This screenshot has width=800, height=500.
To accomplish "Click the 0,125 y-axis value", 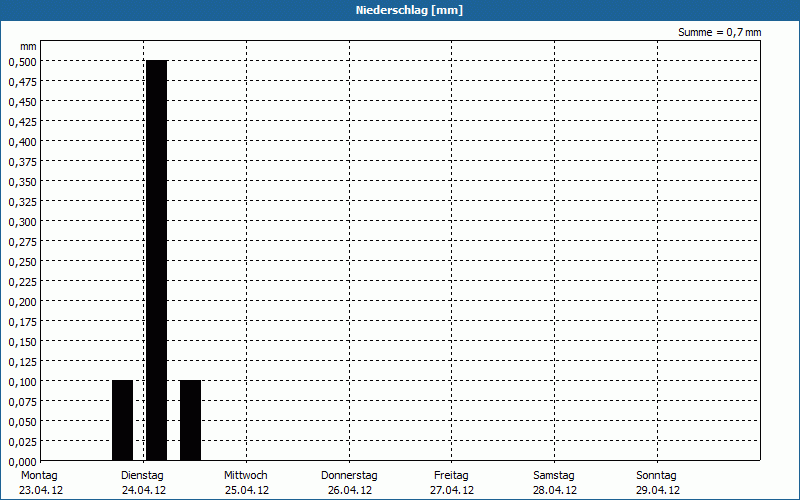I will coord(22,362).
